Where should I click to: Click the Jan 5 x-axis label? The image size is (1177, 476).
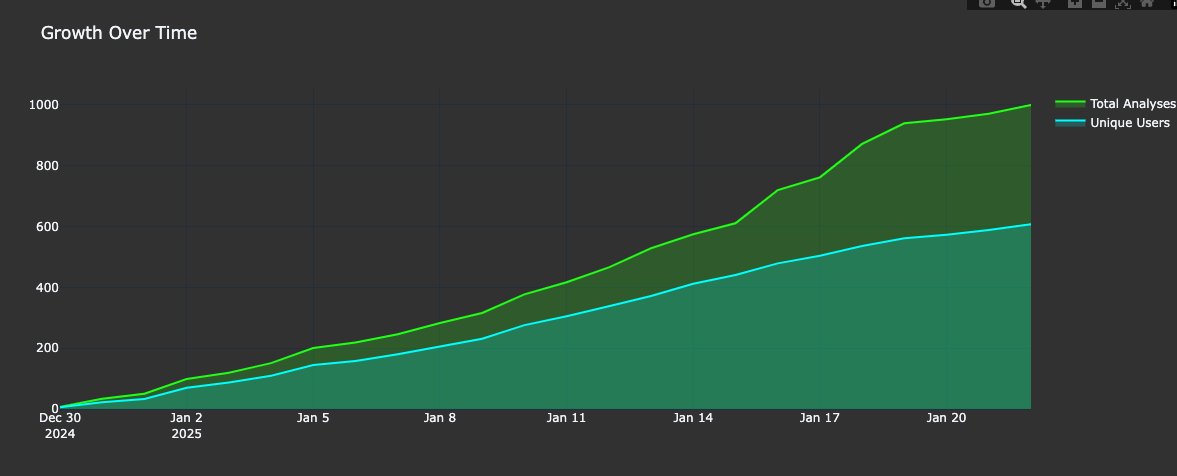(313, 418)
